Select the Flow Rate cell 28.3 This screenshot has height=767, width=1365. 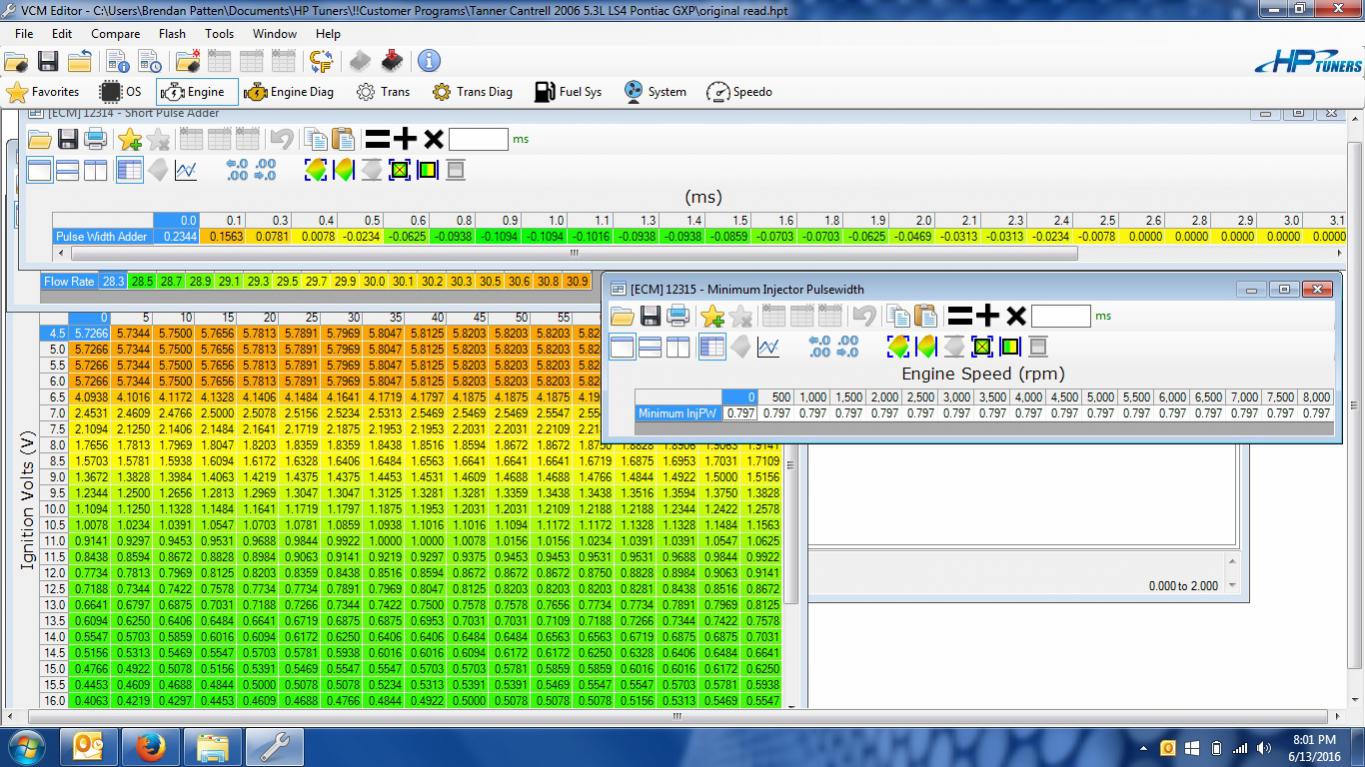(112, 282)
